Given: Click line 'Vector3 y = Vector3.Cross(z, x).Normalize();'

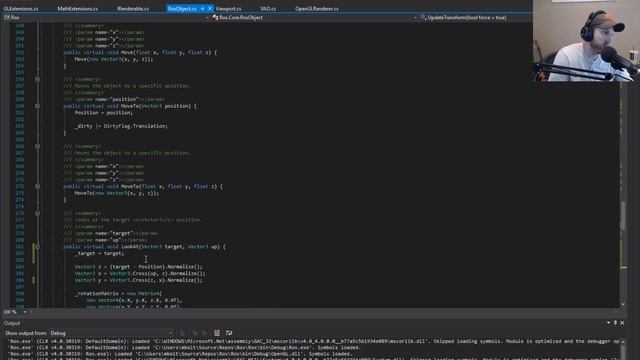Looking at the screenshot, I should click(x=138, y=280).
